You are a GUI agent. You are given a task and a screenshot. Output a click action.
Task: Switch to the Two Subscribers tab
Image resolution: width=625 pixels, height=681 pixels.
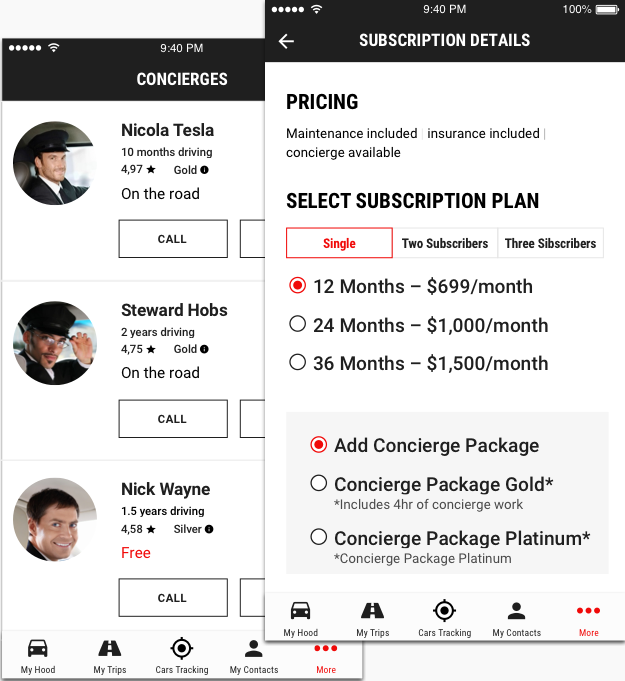click(x=445, y=243)
